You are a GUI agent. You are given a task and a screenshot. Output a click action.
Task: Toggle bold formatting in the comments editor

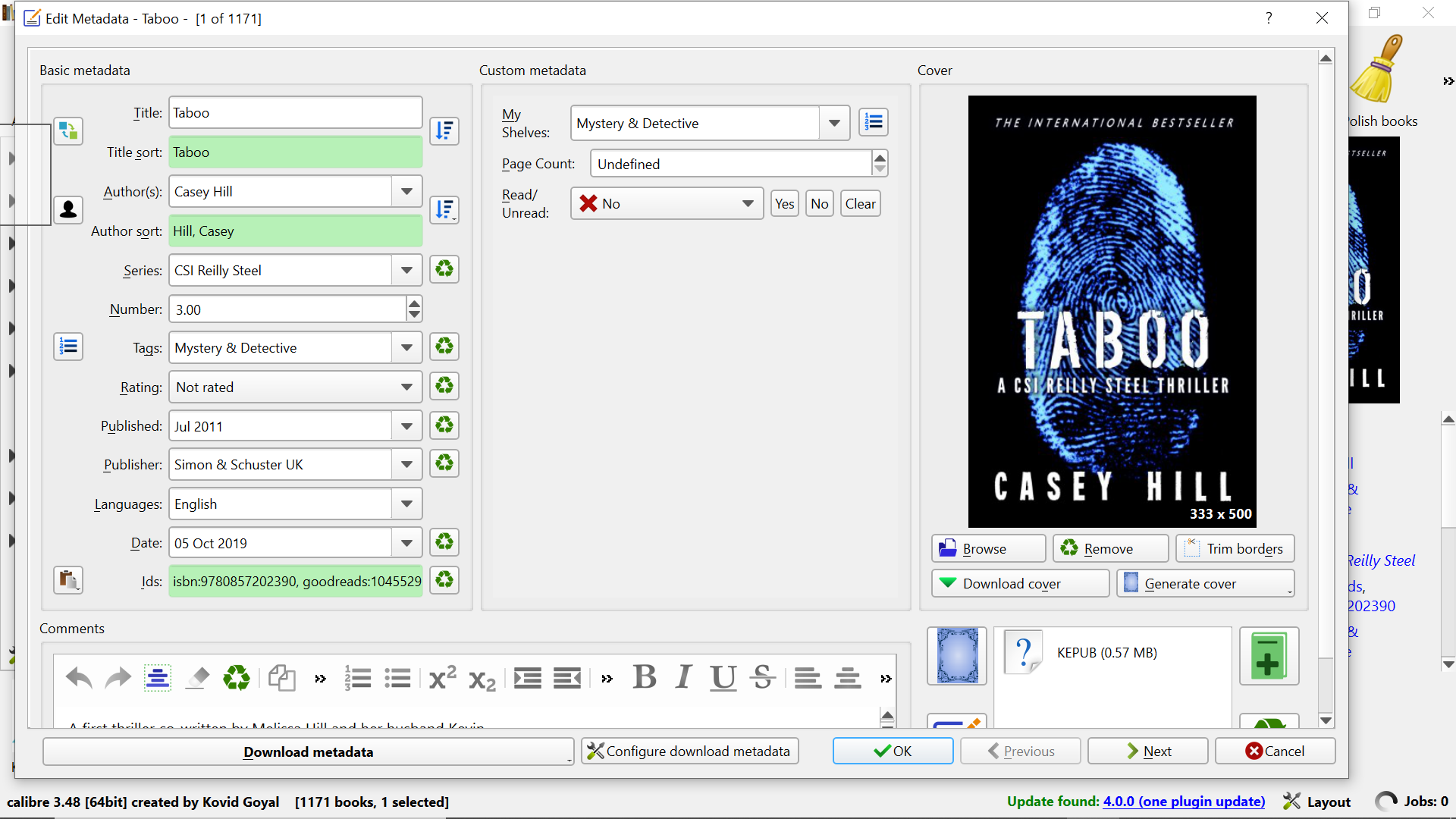(645, 677)
